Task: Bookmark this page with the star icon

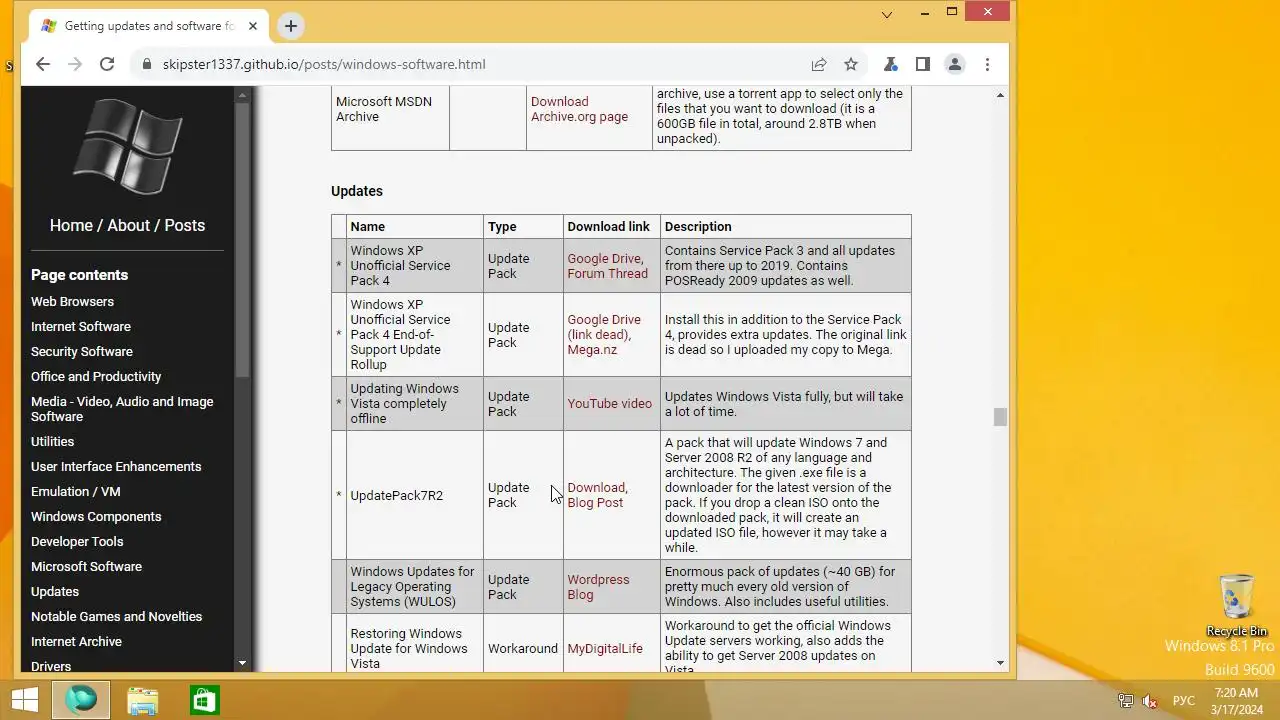Action: point(851,64)
